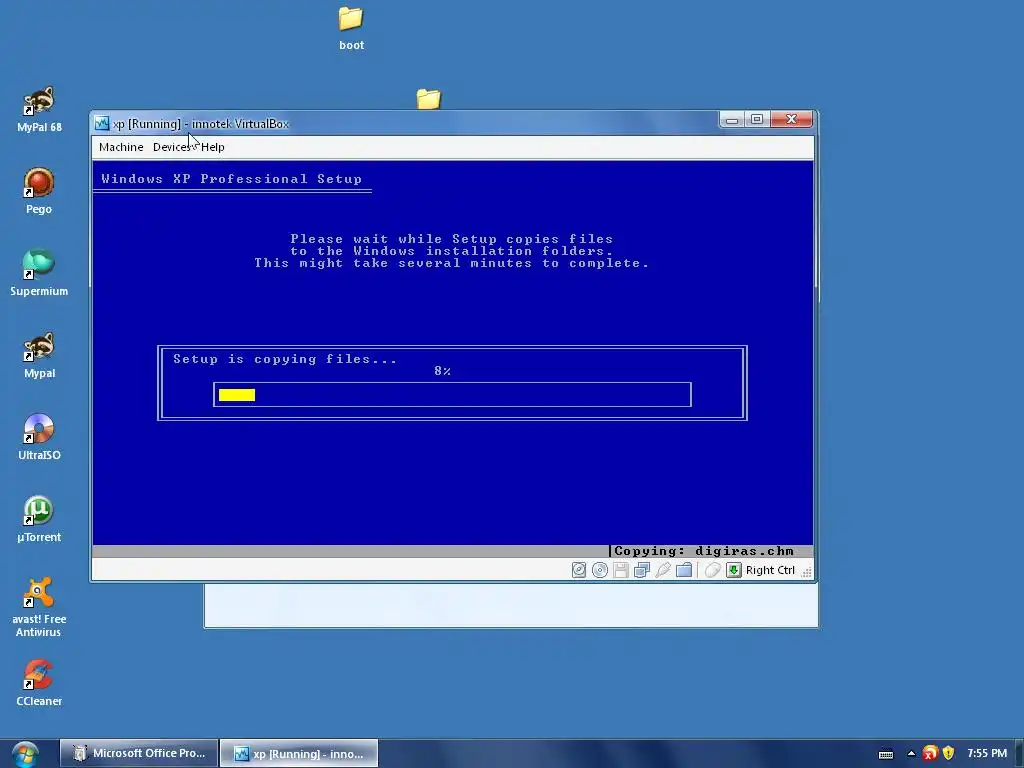Viewport: 1024px width, 768px height.
Task: Click the yellow security shield tray icon
Action: tap(949, 754)
